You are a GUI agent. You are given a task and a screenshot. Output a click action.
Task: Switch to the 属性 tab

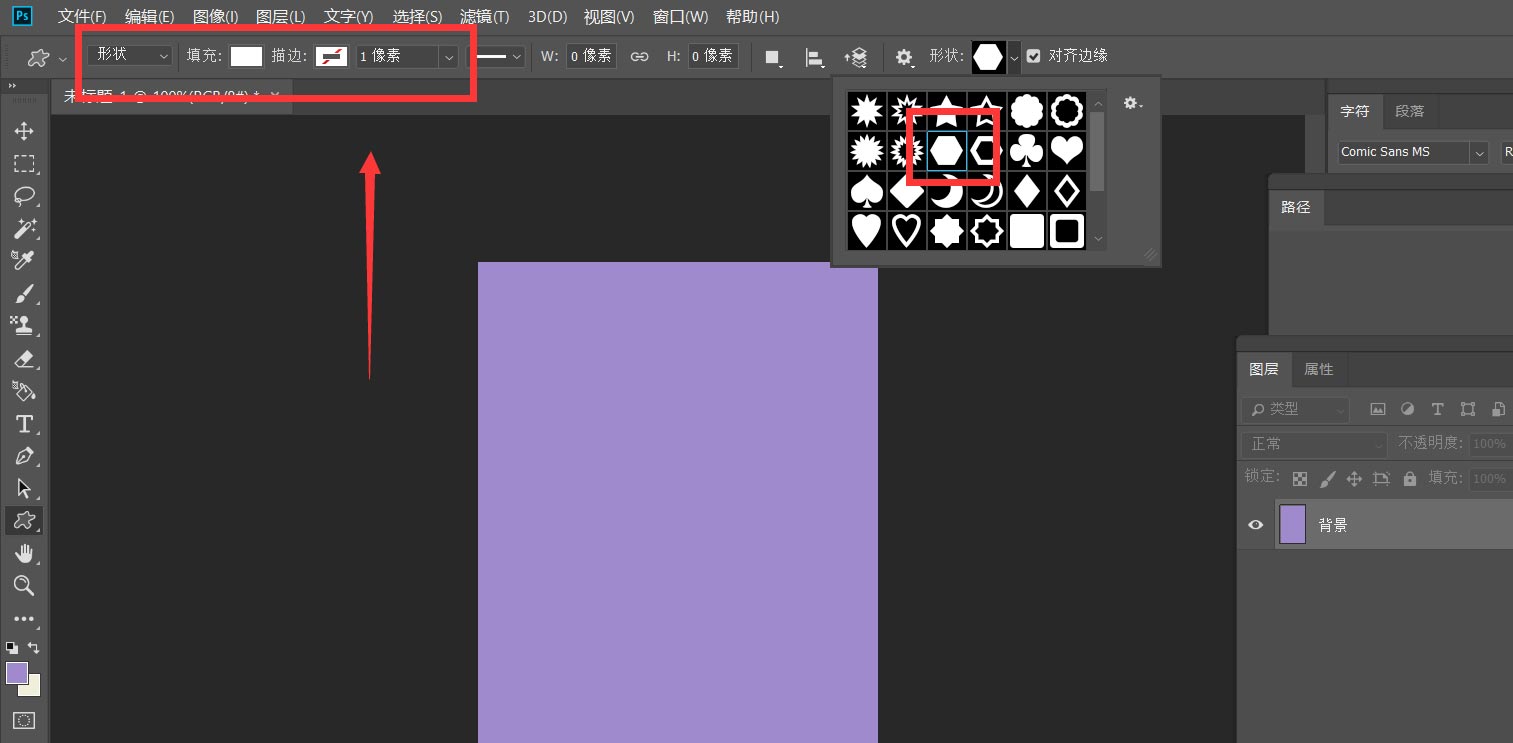[1318, 369]
